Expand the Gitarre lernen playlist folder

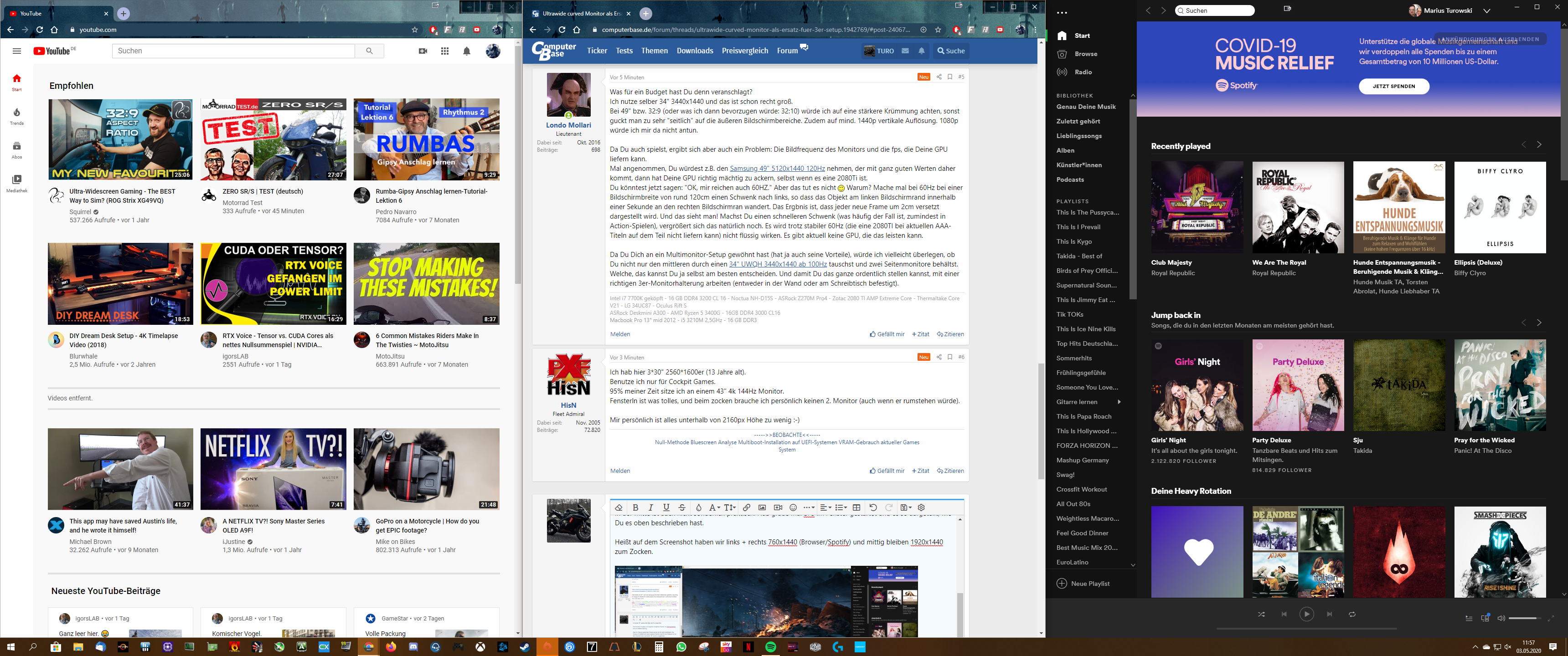tap(1119, 402)
